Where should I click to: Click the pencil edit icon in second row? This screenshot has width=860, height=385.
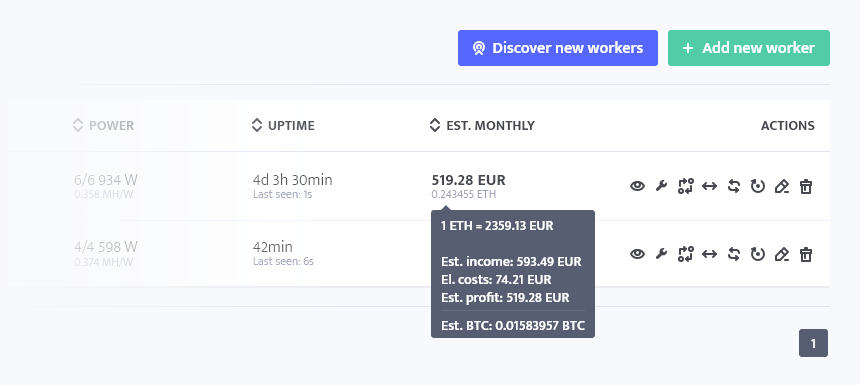click(782, 254)
